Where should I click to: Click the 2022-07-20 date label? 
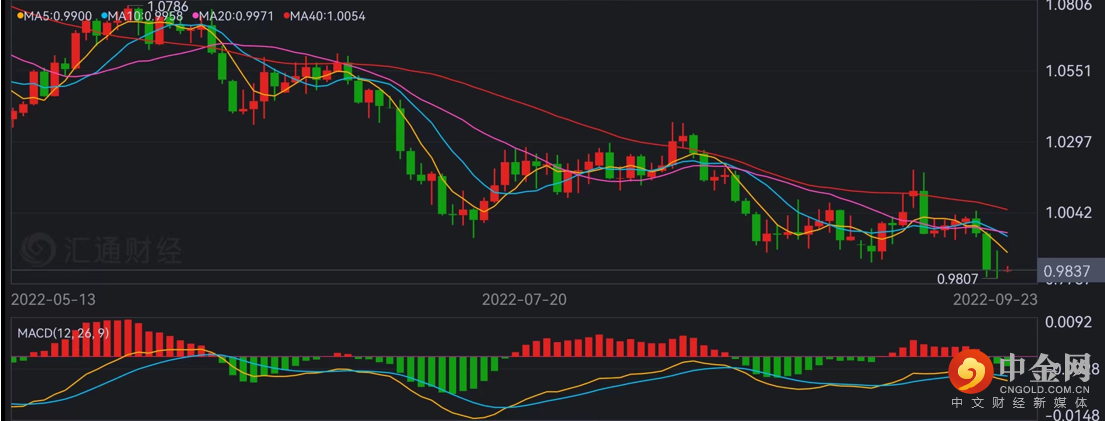tap(522, 298)
